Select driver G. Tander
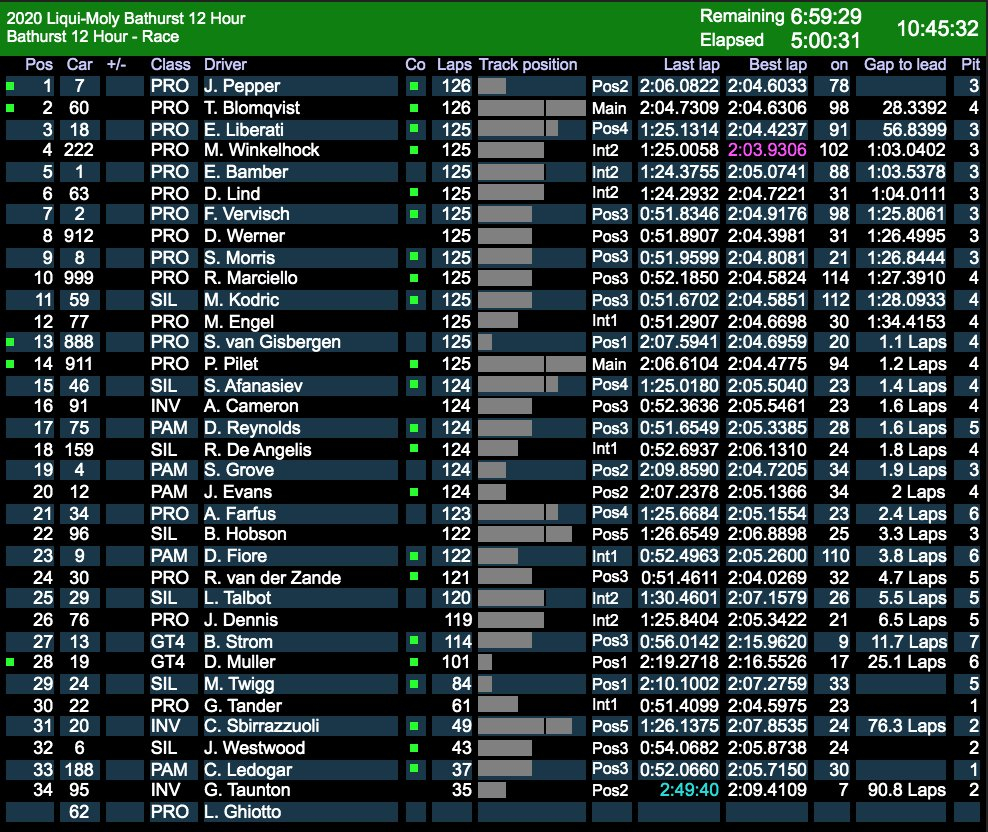Viewport: 988px width, 832px height. pyautogui.click(x=243, y=705)
